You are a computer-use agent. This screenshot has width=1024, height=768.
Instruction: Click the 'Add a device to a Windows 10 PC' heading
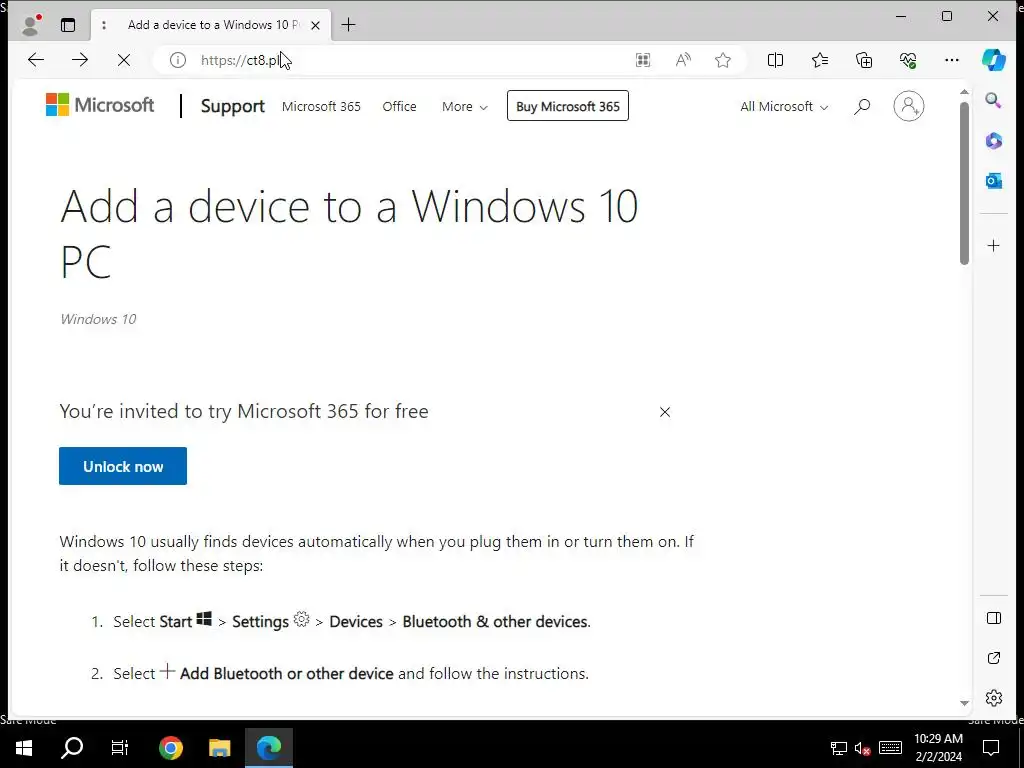[349, 234]
